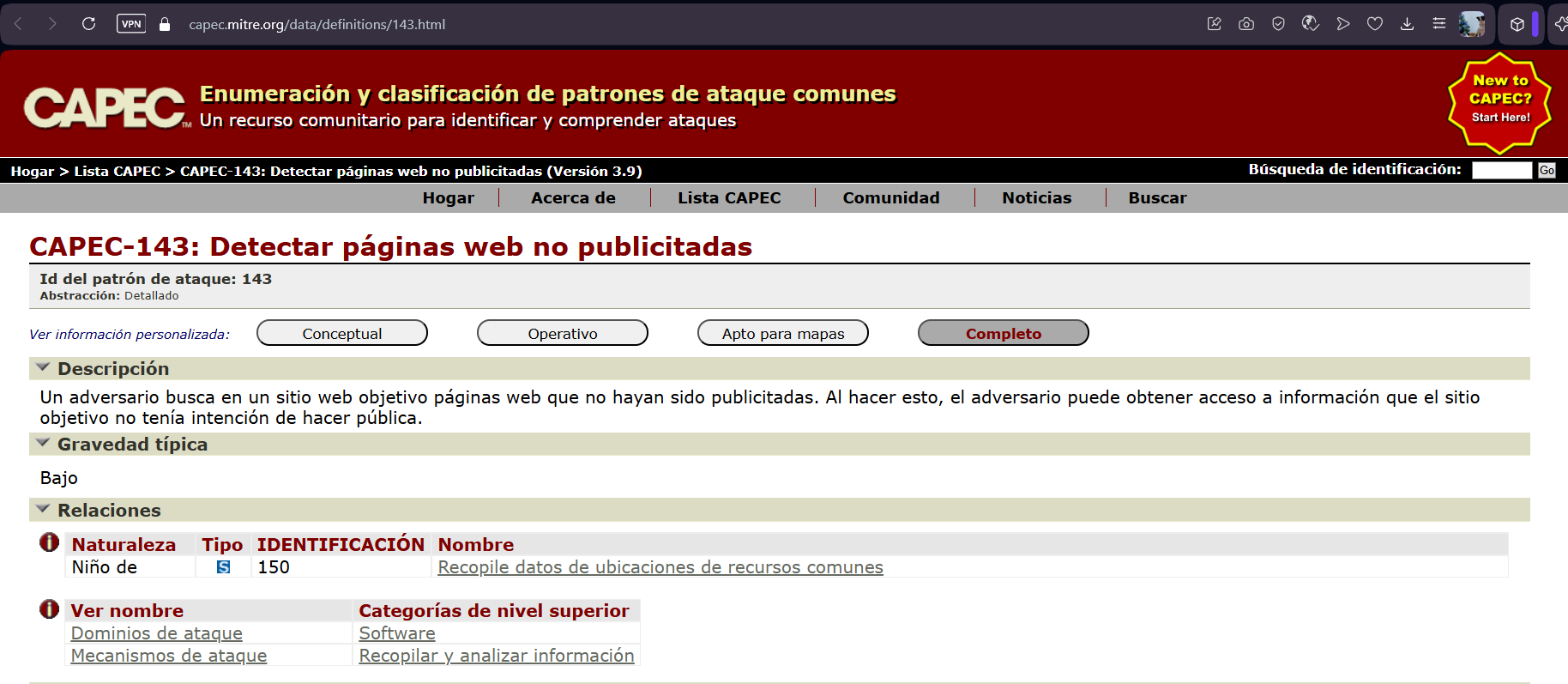Click the cube extensions icon
The image size is (1568, 684).
1517,24
